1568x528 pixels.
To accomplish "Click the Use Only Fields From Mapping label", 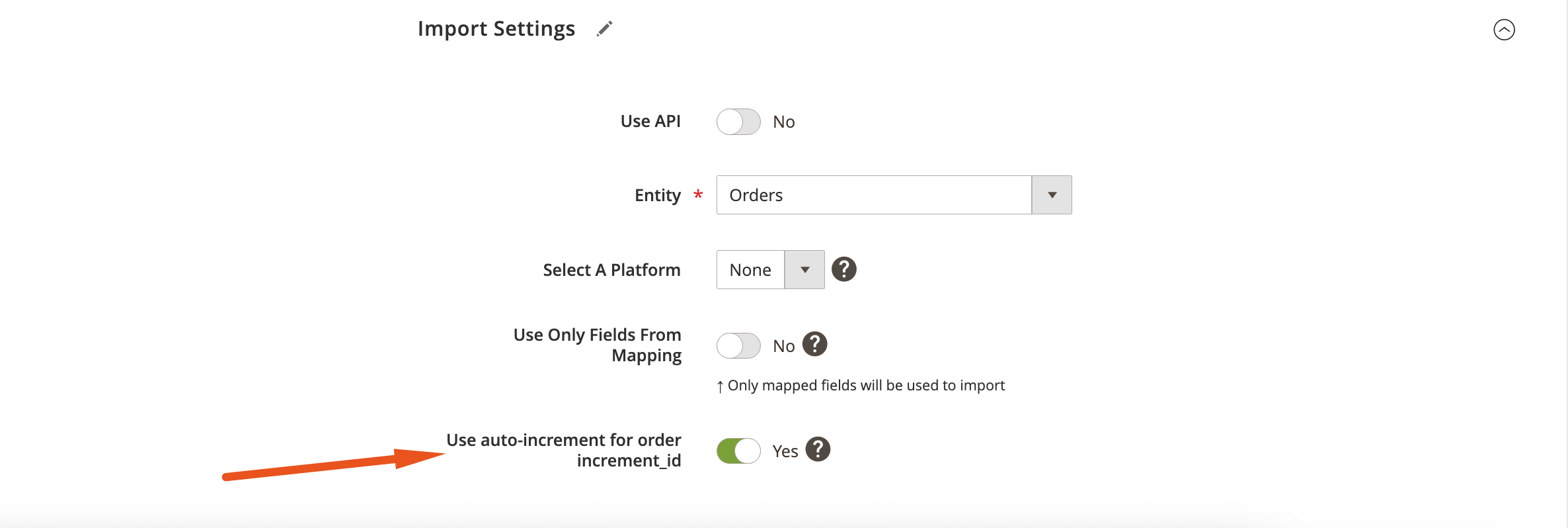I will coord(598,345).
